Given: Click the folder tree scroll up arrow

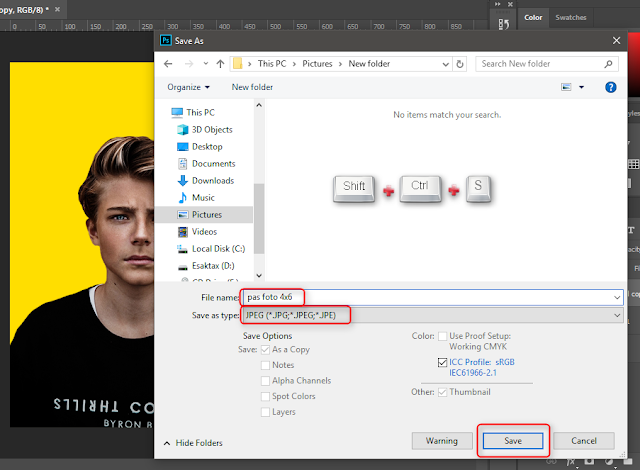Looking at the screenshot, I should click(x=259, y=105).
